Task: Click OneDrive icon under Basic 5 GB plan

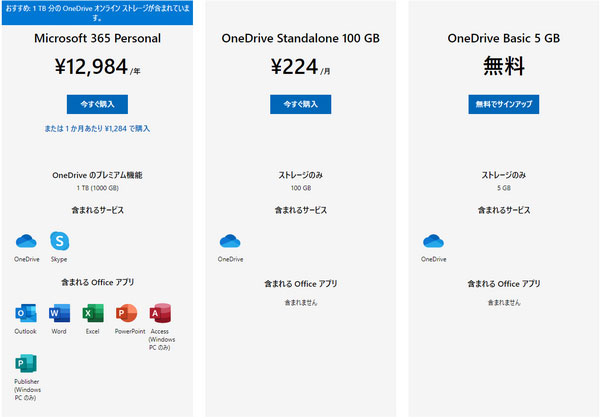Action: tap(433, 241)
